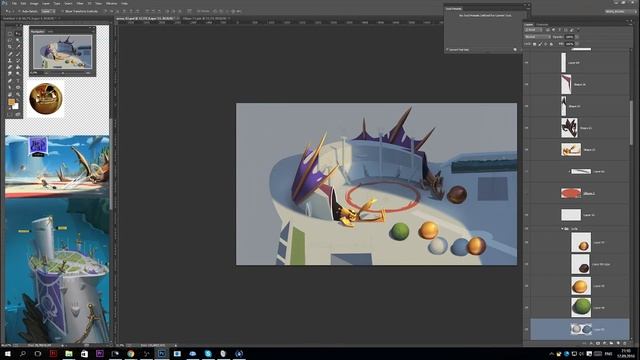Select the Brush tool
Image resolution: width=640 pixels, height=360 pixels.
tap(18, 53)
